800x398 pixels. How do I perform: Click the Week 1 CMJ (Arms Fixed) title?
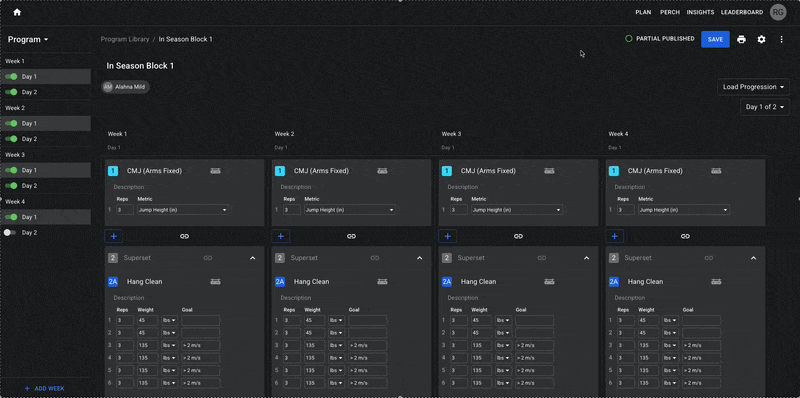pyautogui.click(x=154, y=171)
